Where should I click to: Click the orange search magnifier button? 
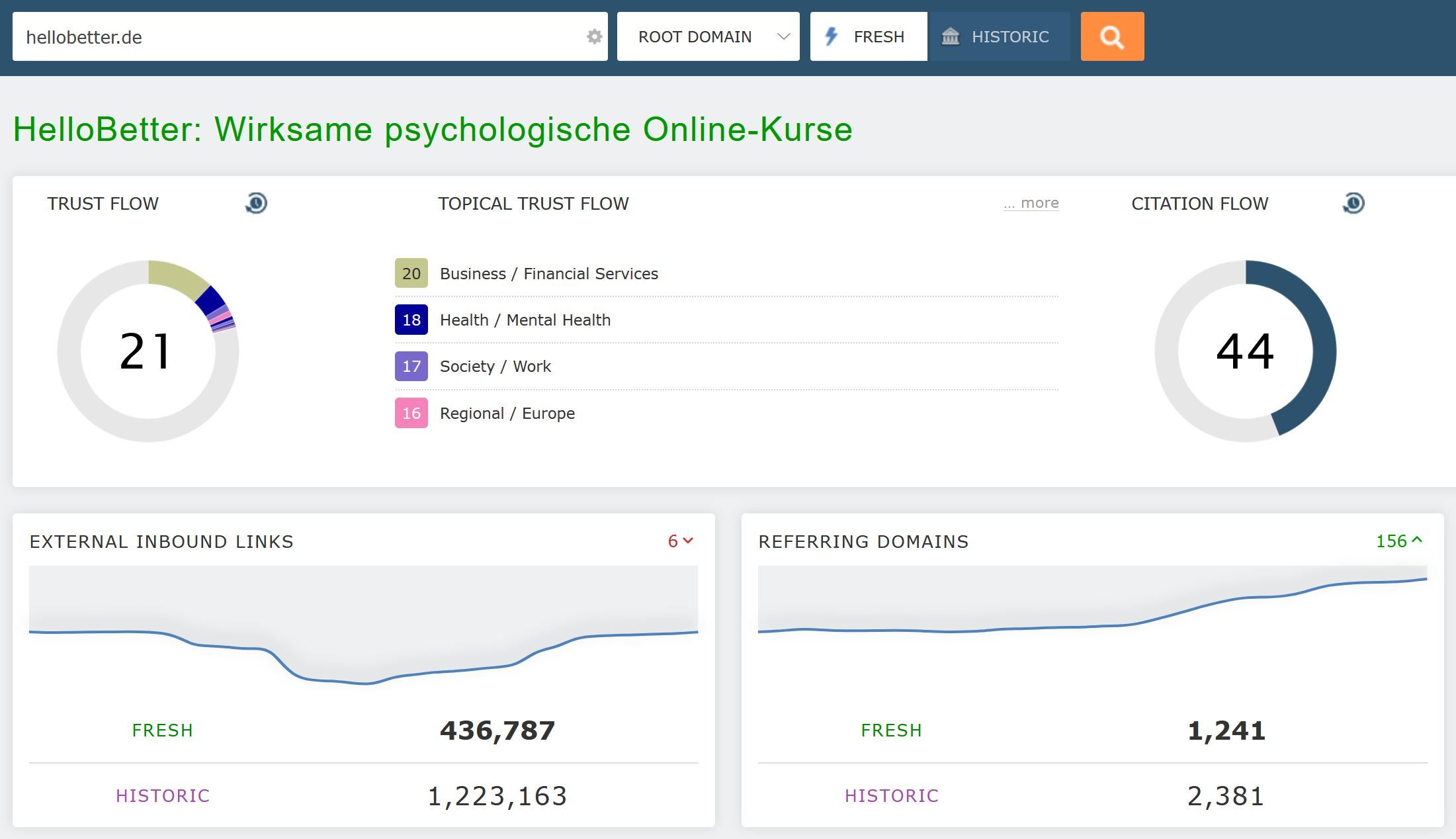click(x=1112, y=36)
